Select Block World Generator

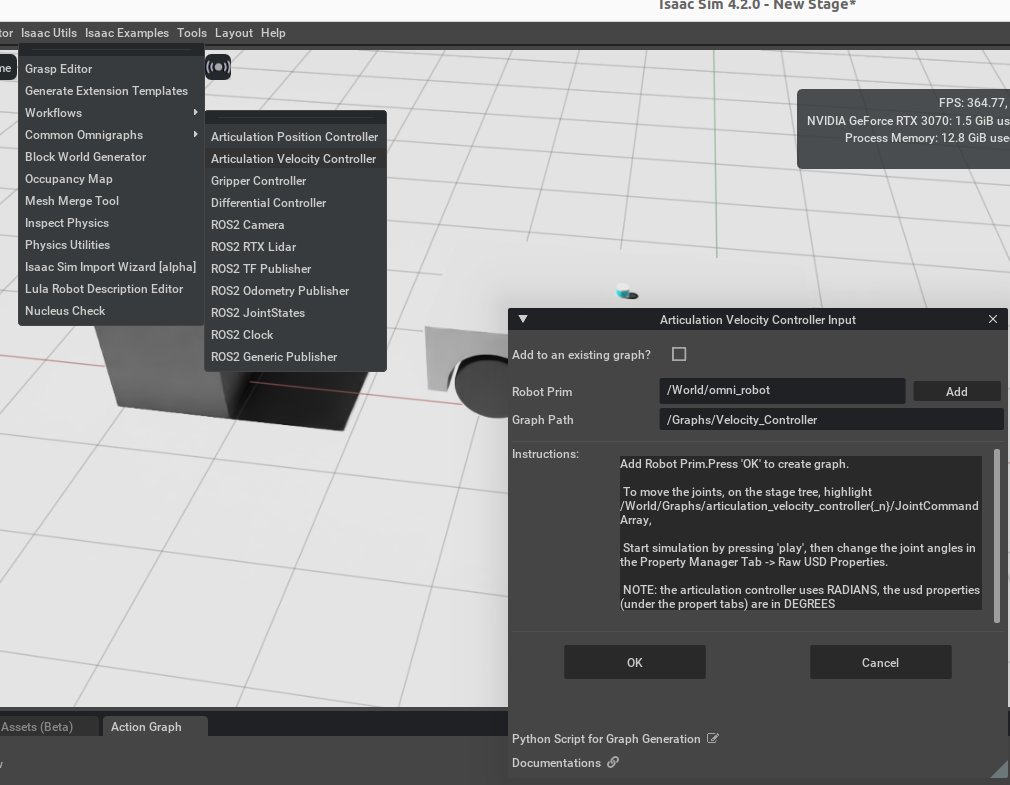pos(111,156)
